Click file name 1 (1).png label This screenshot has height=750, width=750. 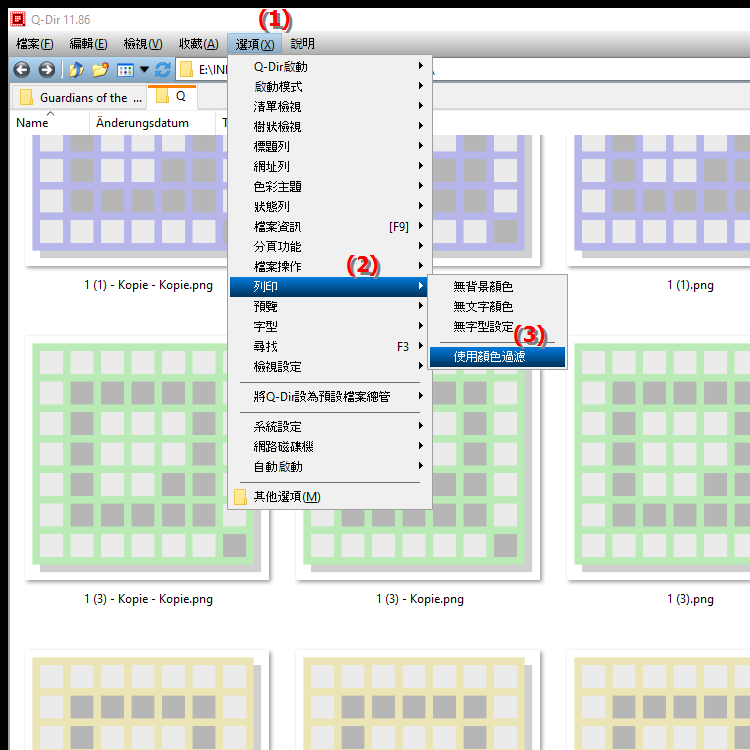pos(690,285)
